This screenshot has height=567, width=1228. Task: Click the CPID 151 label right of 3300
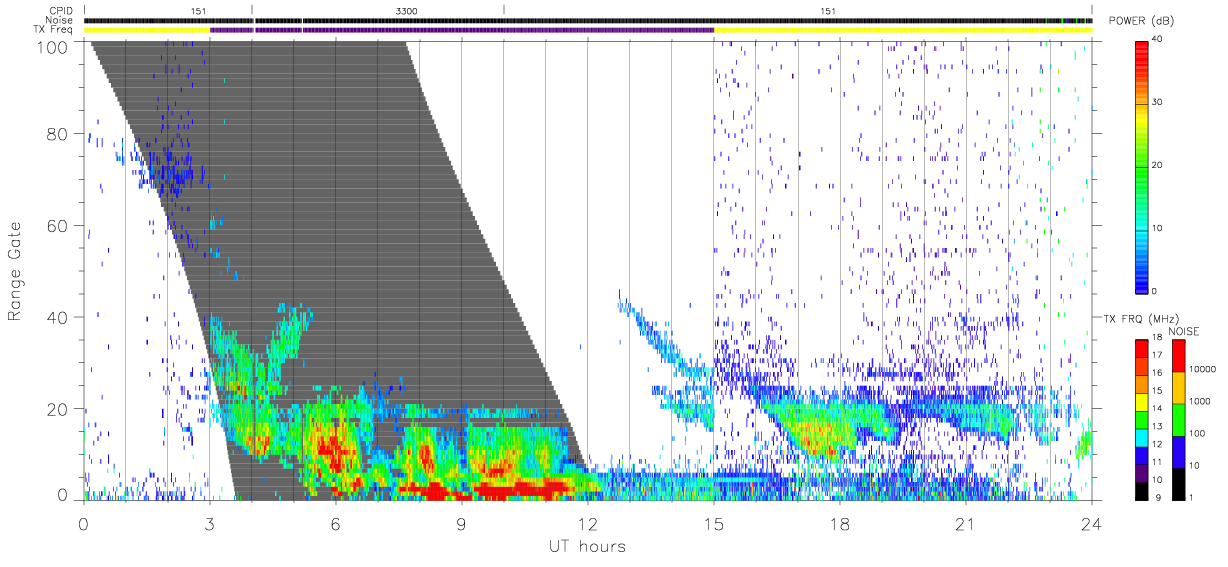pyautogui.click(x=828, y=11)
